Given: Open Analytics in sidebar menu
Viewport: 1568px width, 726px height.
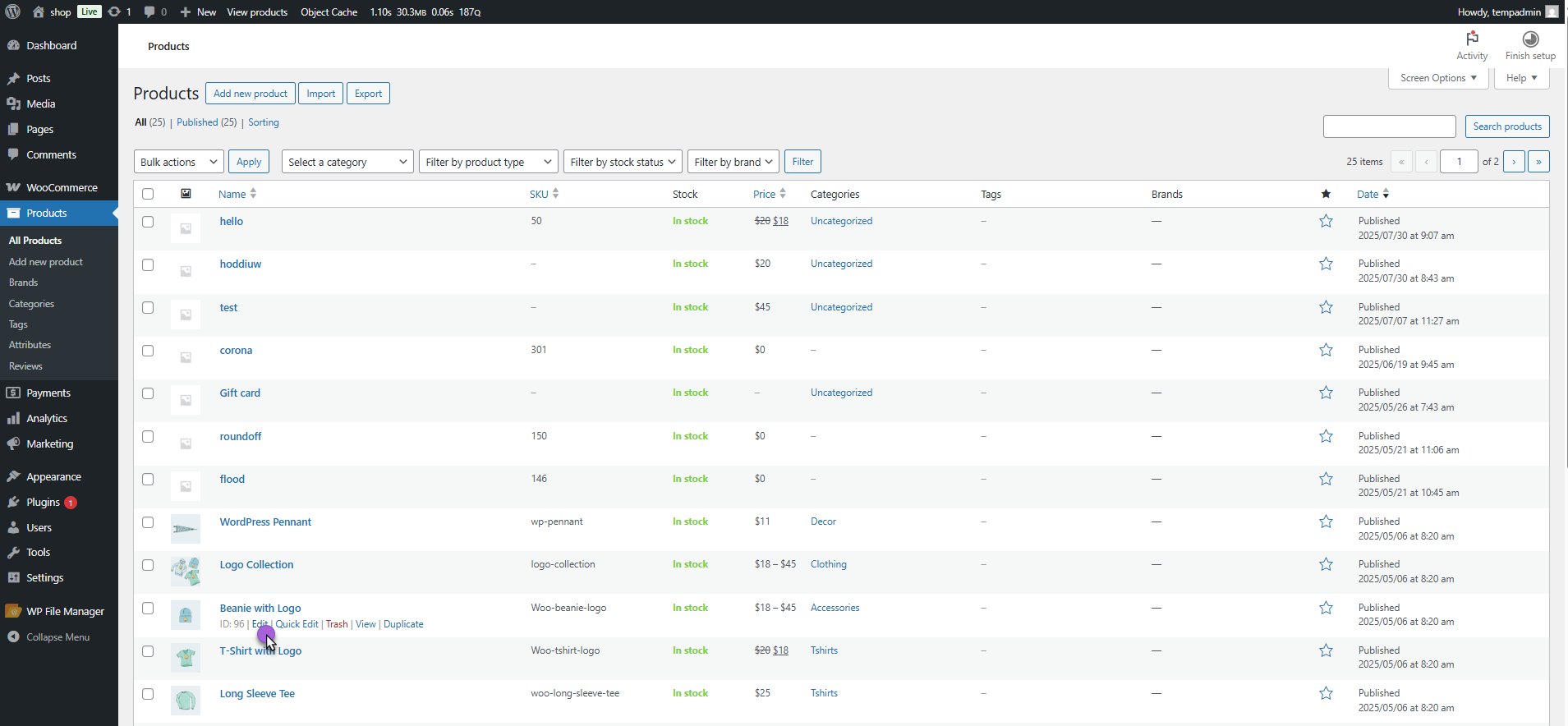Looking at the screenshot, I should [x=59, y=418].
